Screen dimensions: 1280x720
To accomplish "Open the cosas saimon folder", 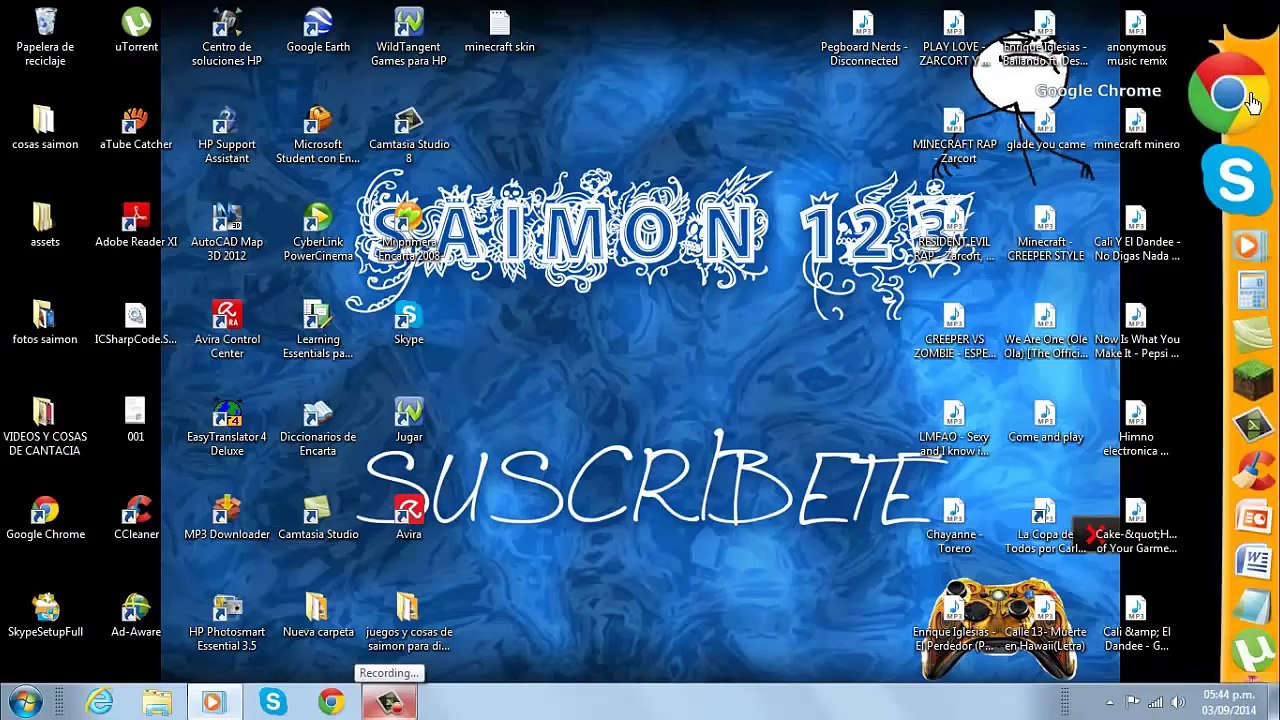I will [x=45, y=127].
